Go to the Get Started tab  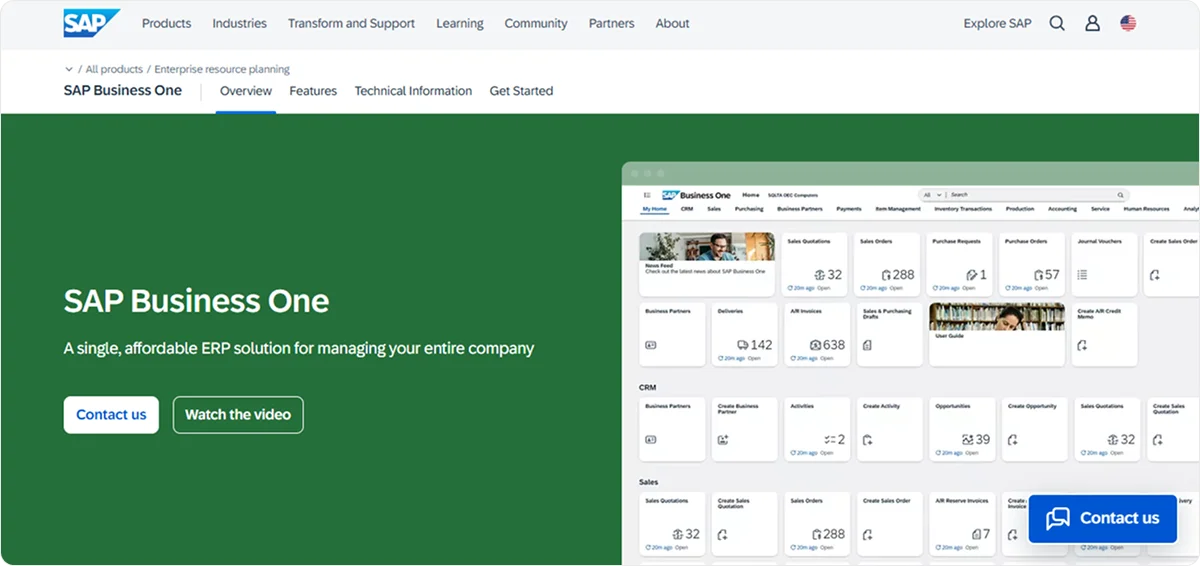(x=521, y=91)
